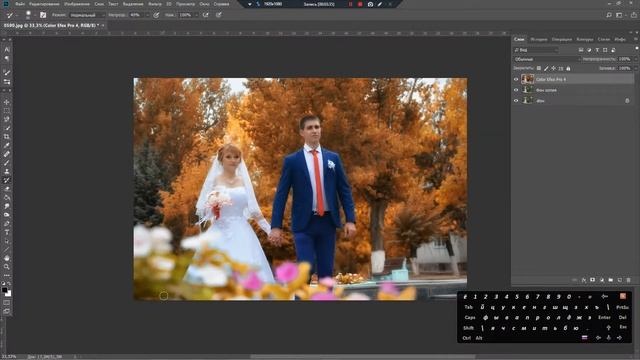640x360 pixels.
Task: Open the Фильтр menu
Action: pos(155,4)
